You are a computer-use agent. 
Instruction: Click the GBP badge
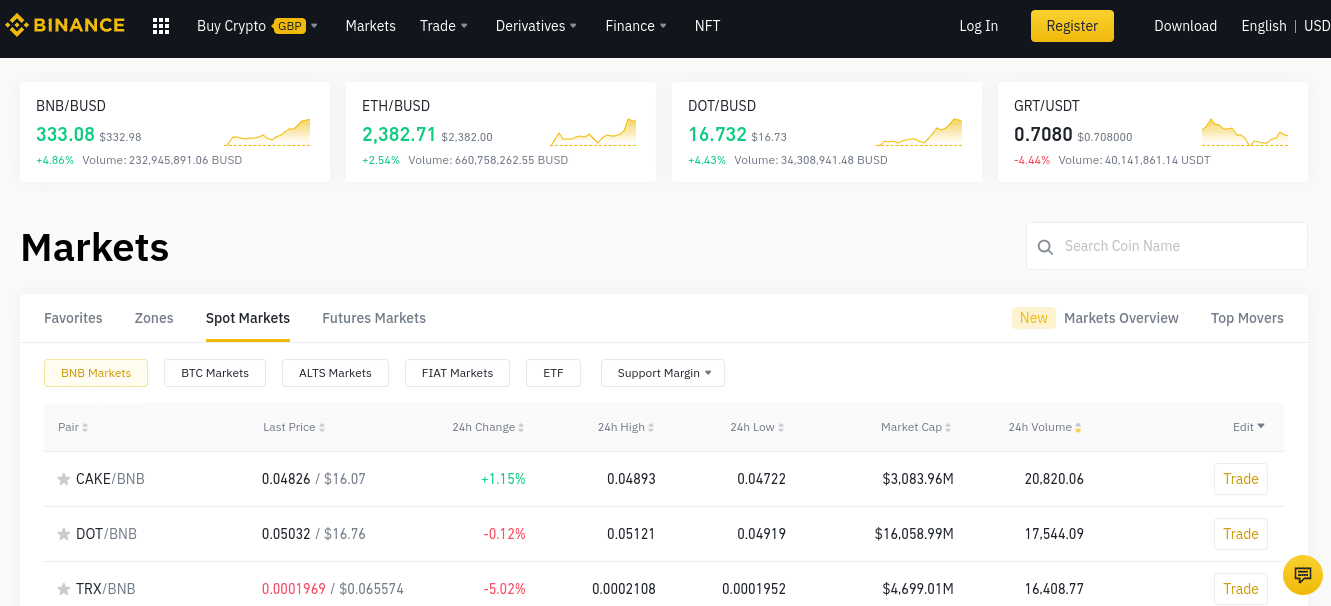tap(289, 26)
